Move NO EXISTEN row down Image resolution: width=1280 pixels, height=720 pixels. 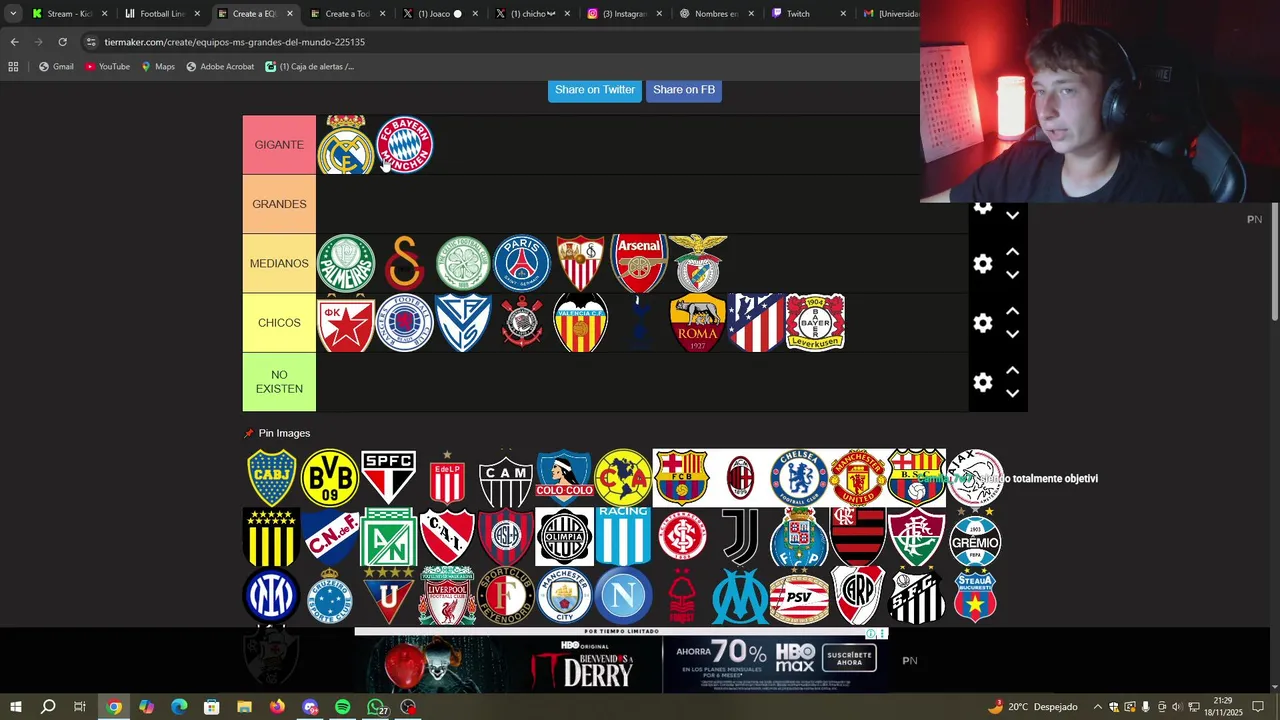[1012, 393]
